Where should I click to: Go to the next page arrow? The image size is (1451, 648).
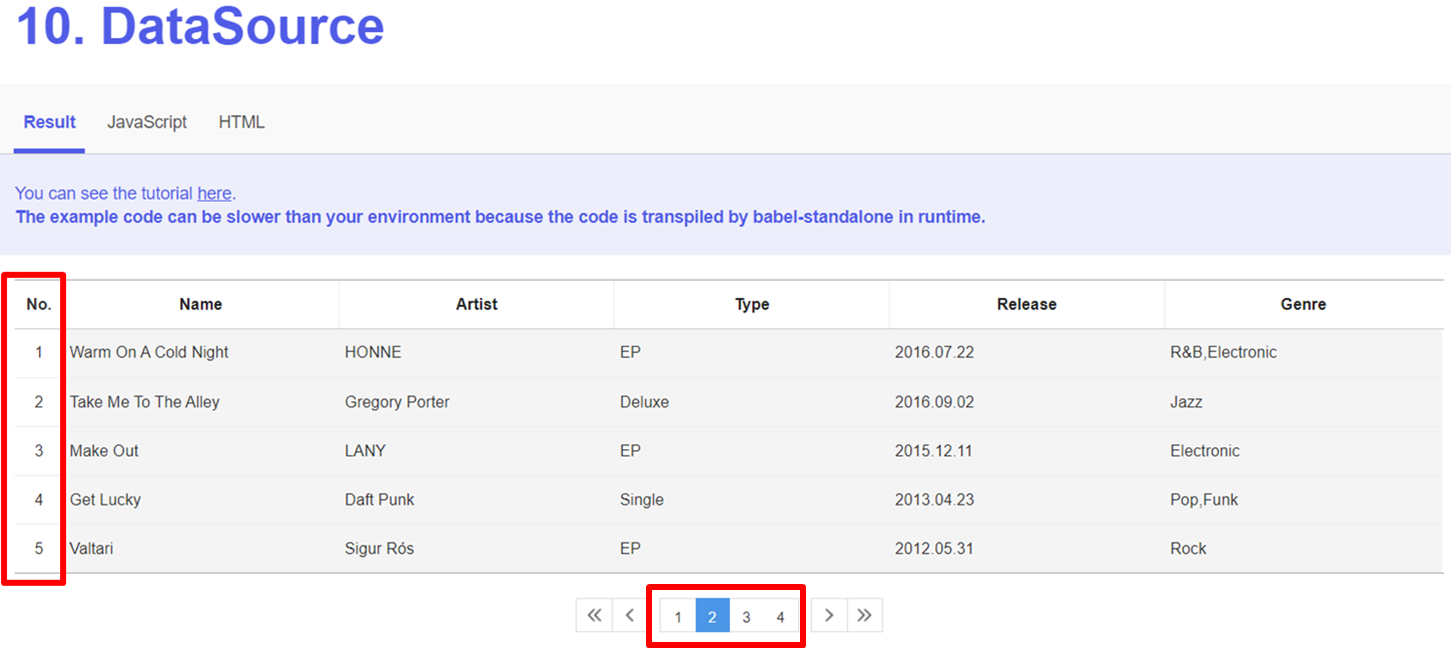(x=828, y=615)
